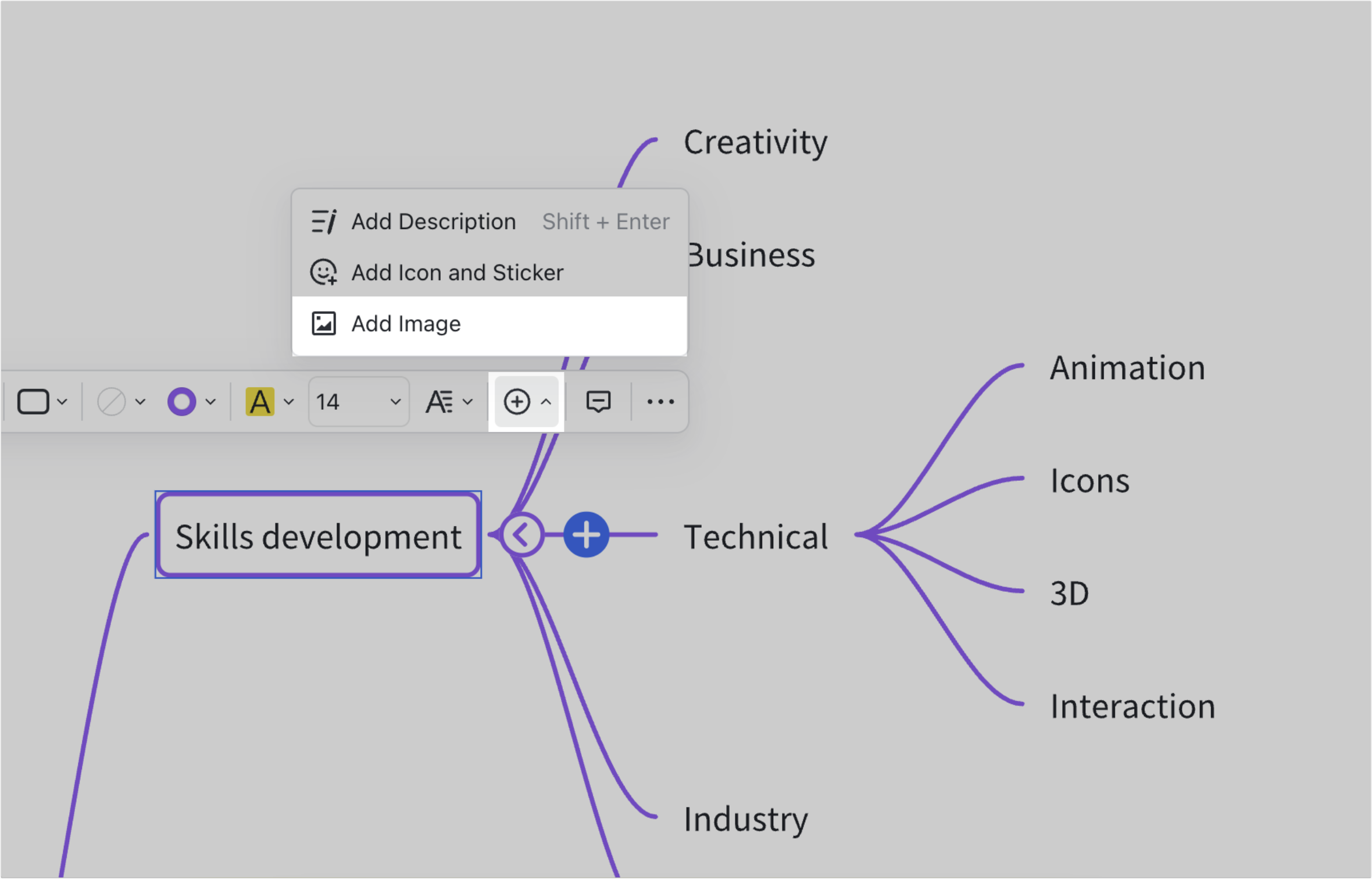The image size is (1372, 879).
Task: Select the Icons node
Action: tap(1089, 481)
